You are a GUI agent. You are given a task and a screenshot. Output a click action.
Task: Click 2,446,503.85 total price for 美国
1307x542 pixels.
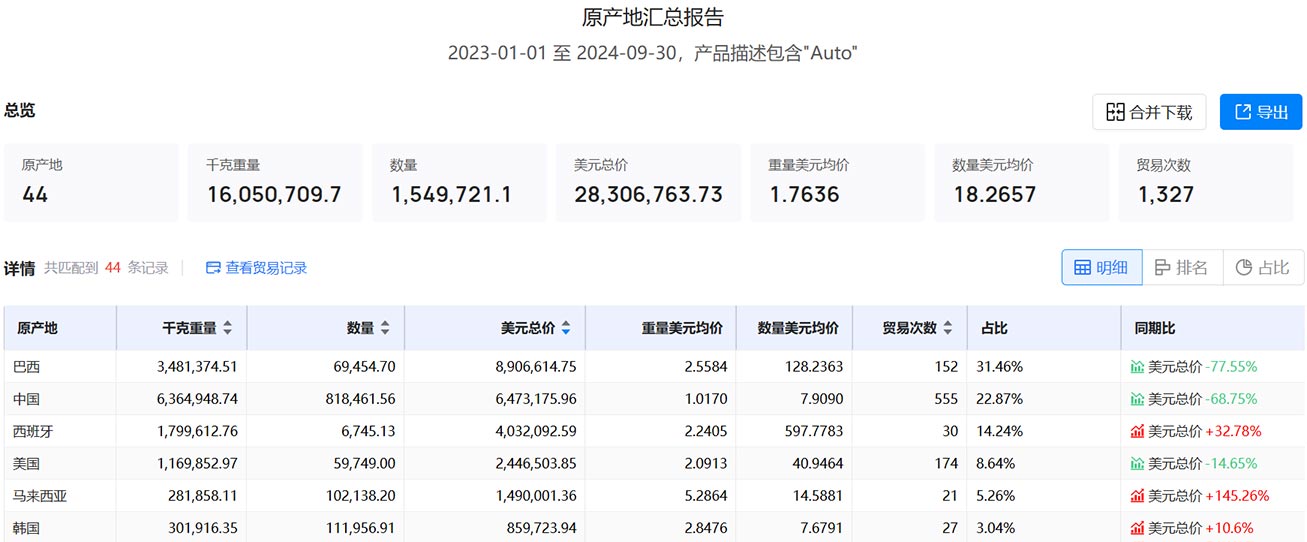[x=536, y=464]
